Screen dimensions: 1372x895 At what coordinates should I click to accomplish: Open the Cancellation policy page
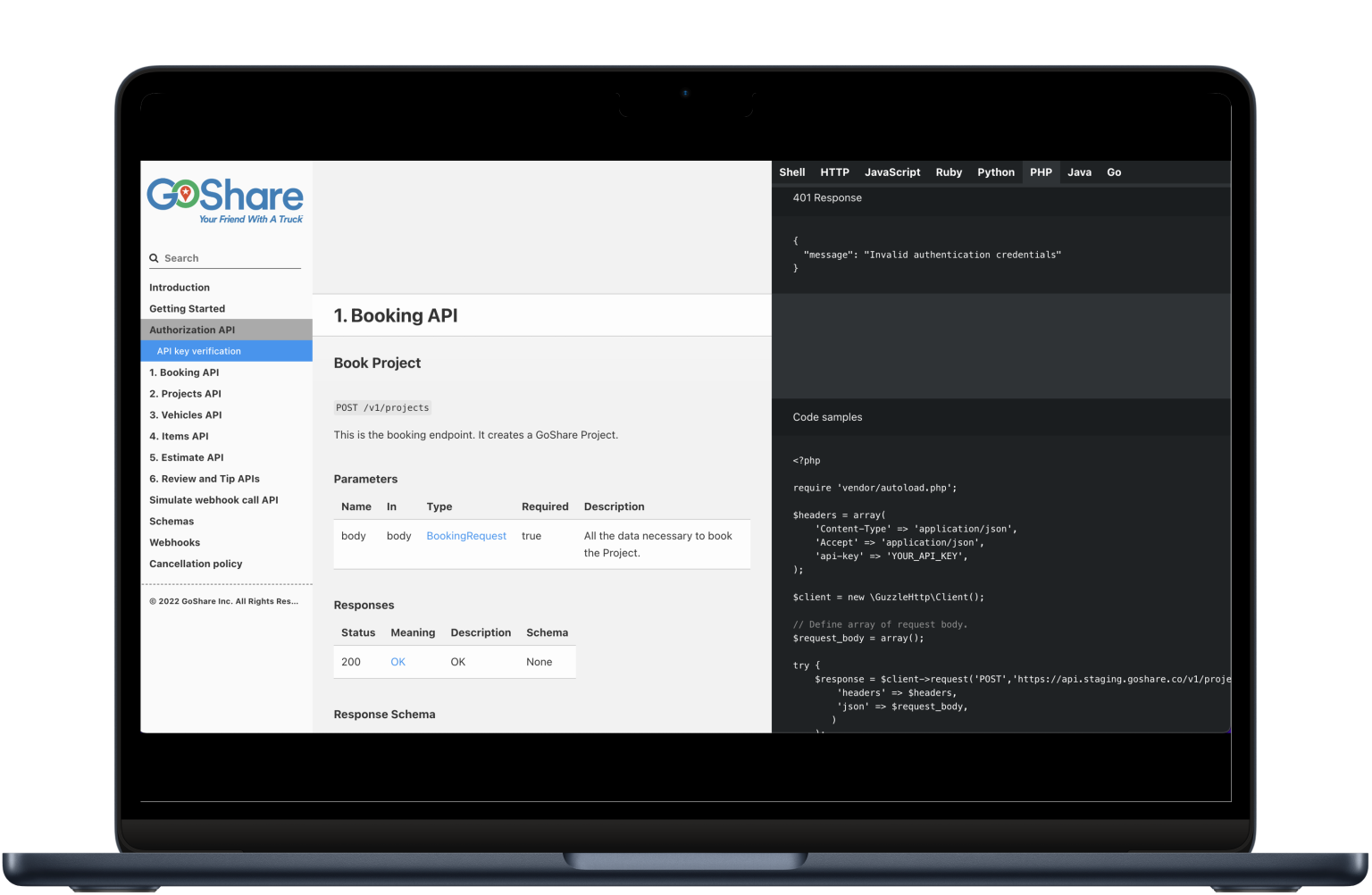[196, 564]
